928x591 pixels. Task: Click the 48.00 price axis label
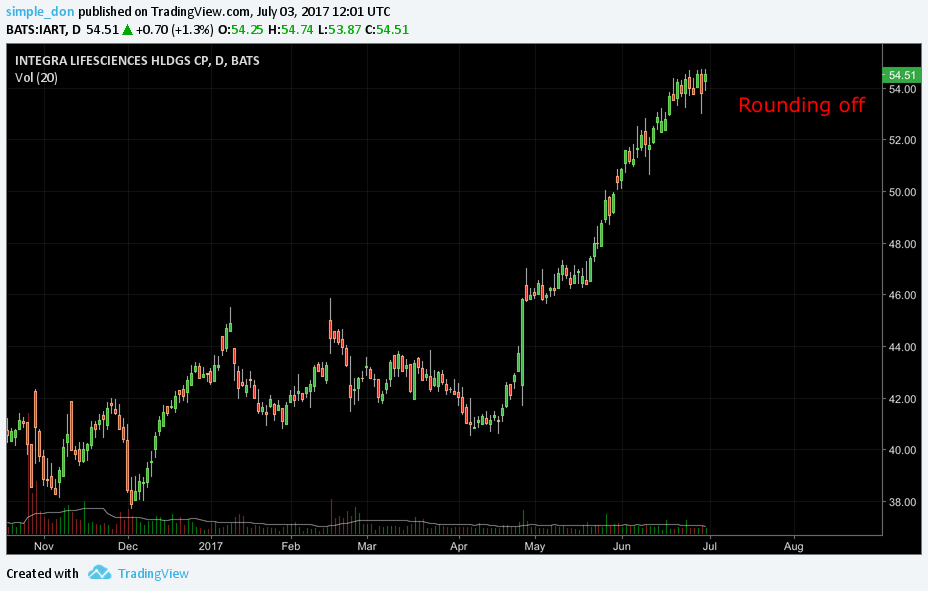click(902, 244)
